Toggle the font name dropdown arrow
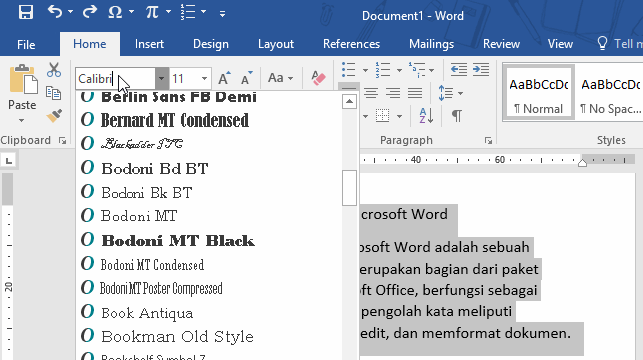Viewport: 643px width, 360px height. tap(162, 78)
